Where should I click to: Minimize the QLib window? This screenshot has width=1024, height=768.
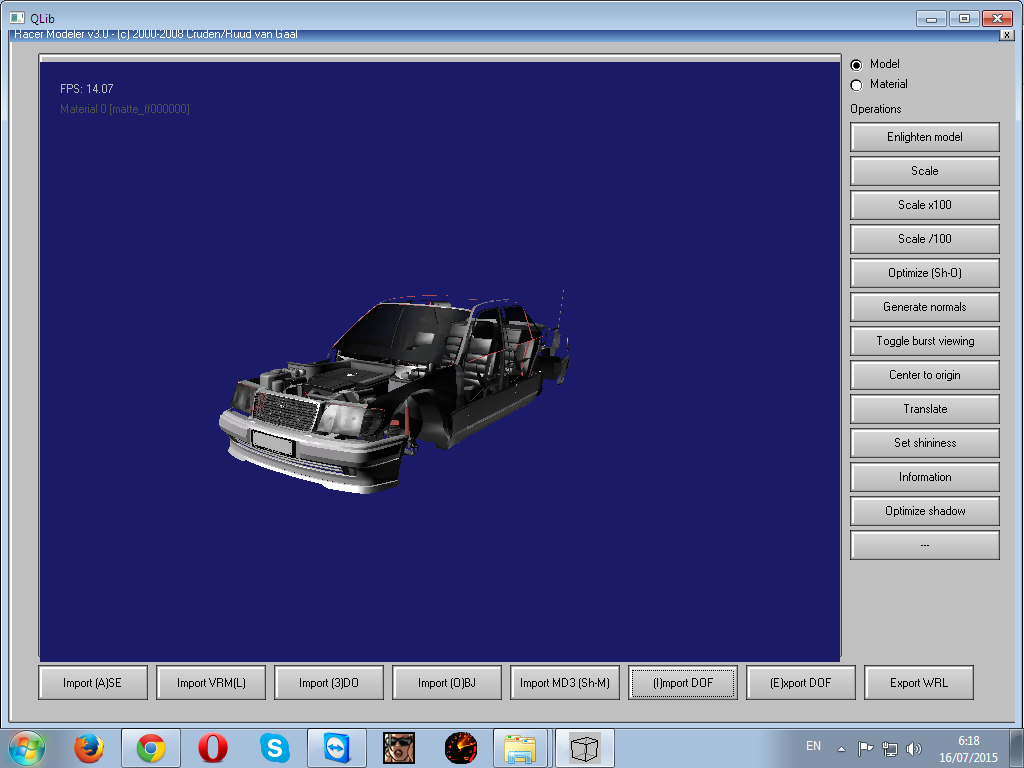point(932,18)
